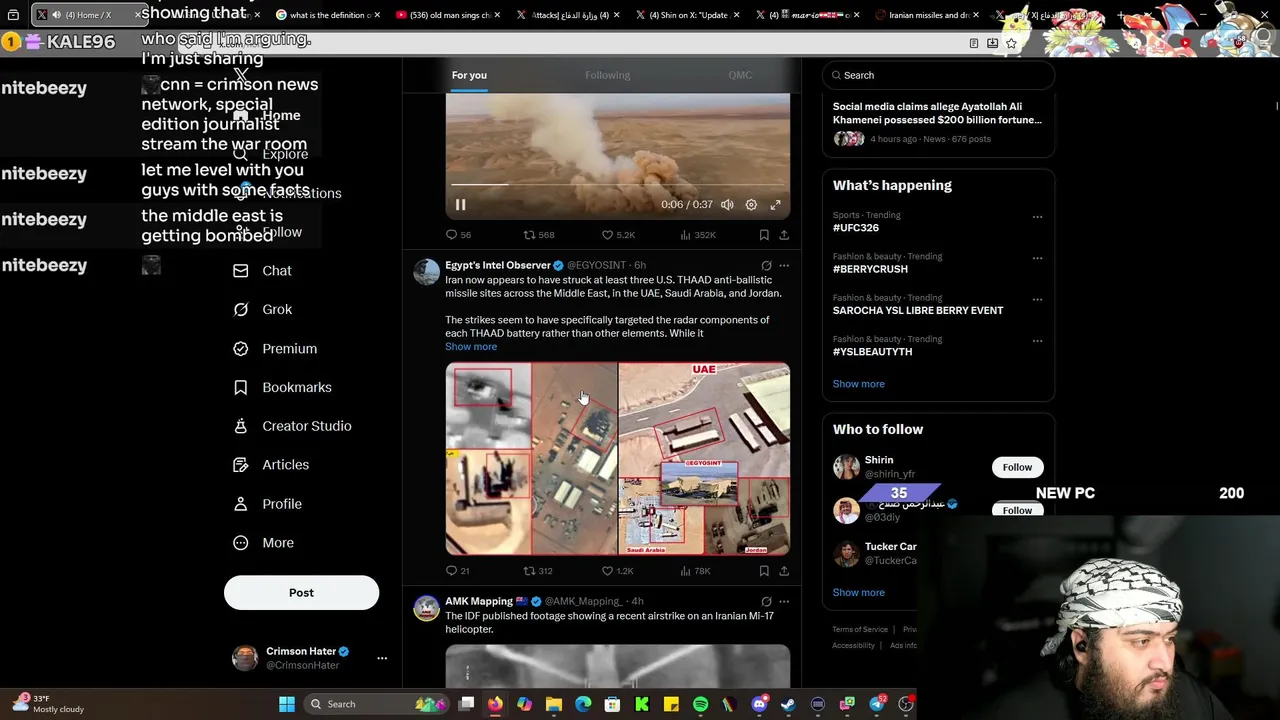The width and height of the screenshot is (1280, 720).
Task: Switch to 'Iranian missiles and dr' browser tab
Action: click(930, 15)
